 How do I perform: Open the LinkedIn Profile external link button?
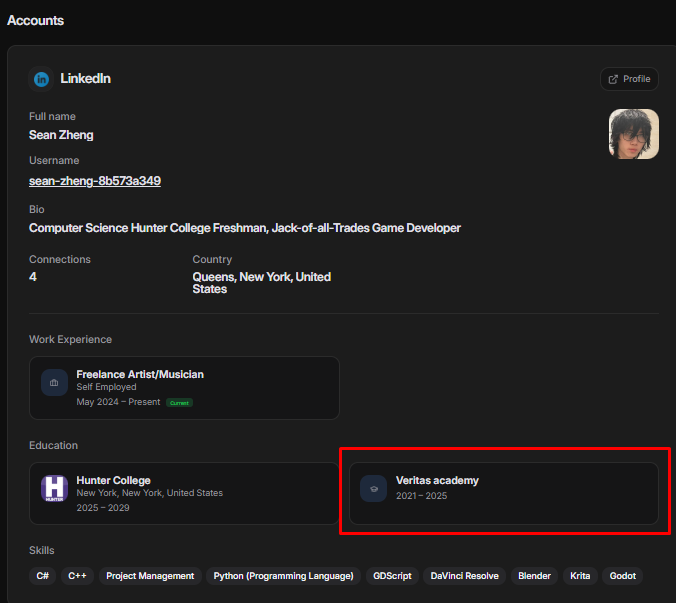pos(629,79)
